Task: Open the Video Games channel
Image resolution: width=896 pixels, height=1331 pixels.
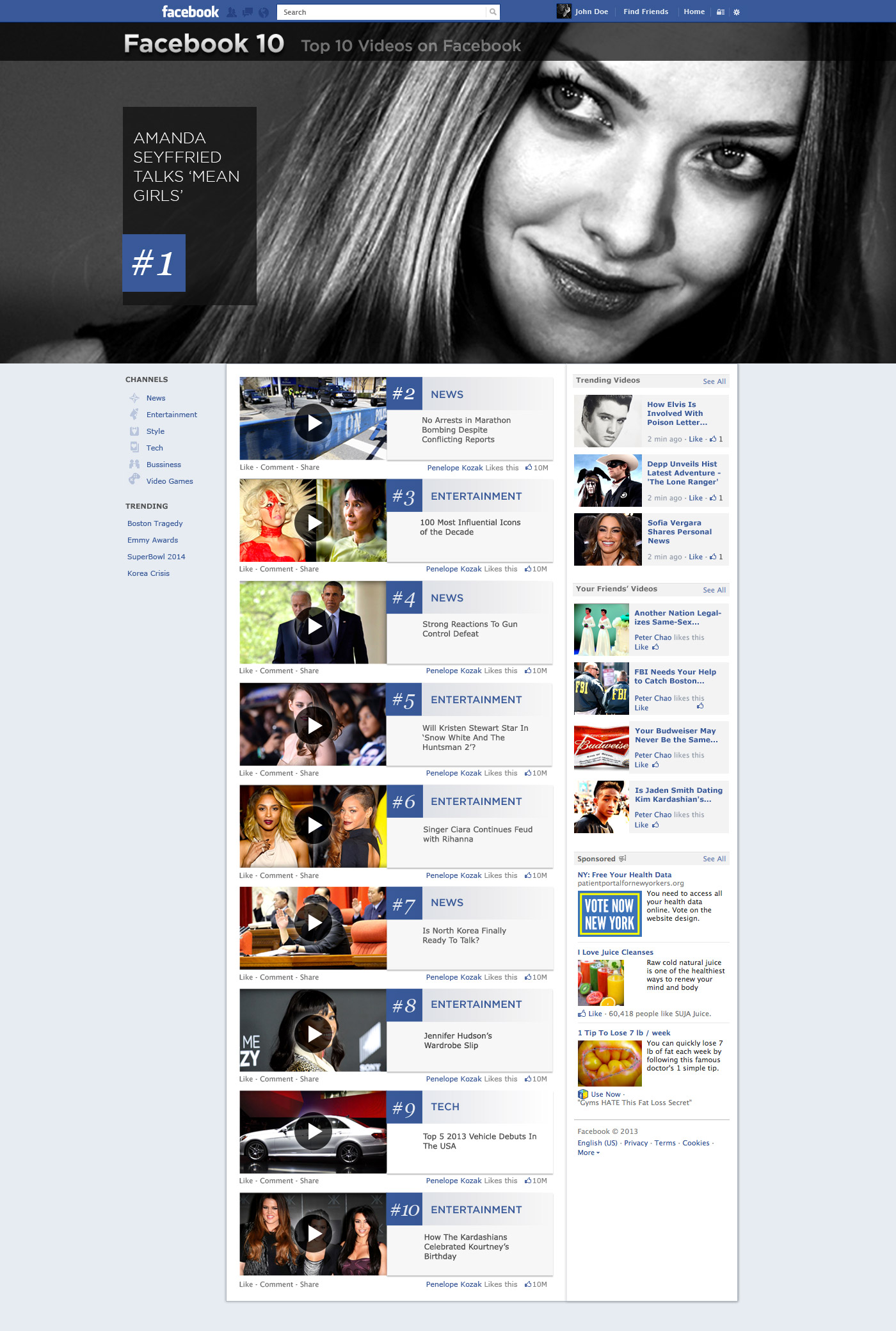Action: coord(170,481)
